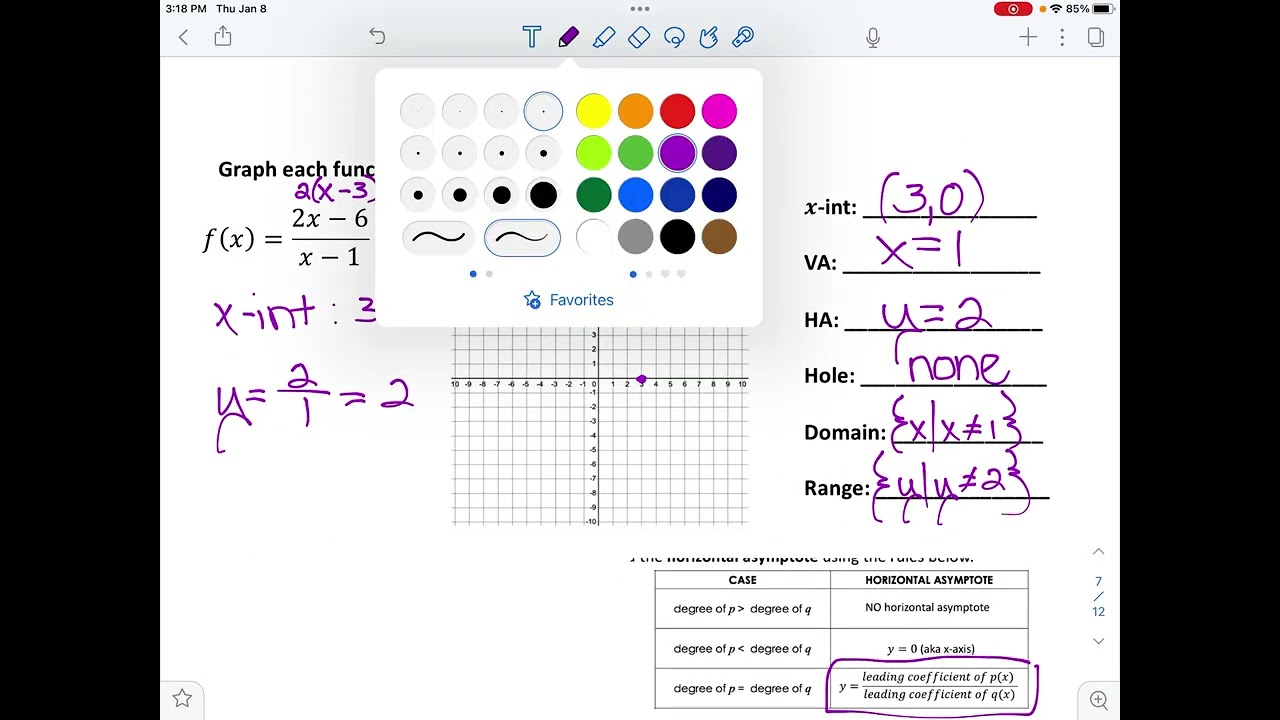
Task: Go to next page with down chevron
Action: pyautogui.click(x=1098, y=641)
